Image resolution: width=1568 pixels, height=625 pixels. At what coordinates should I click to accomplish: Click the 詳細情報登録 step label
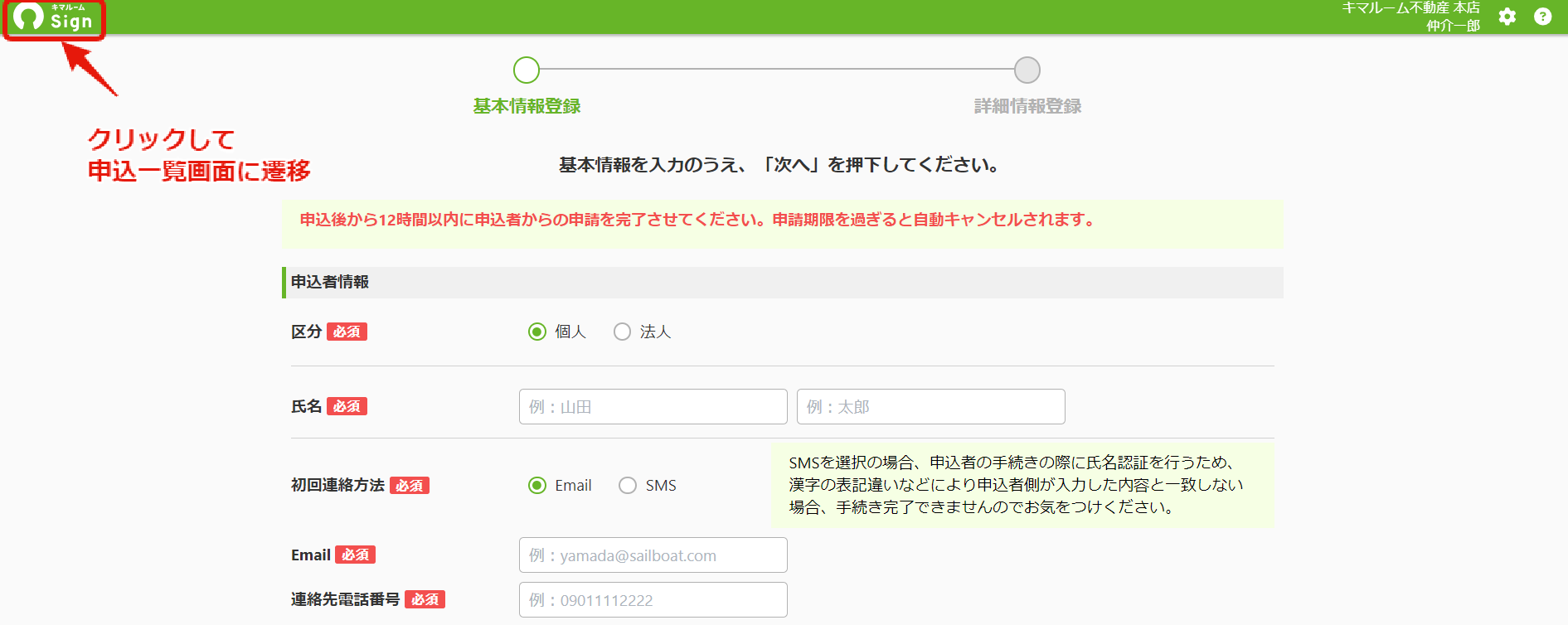point(1027,106)
